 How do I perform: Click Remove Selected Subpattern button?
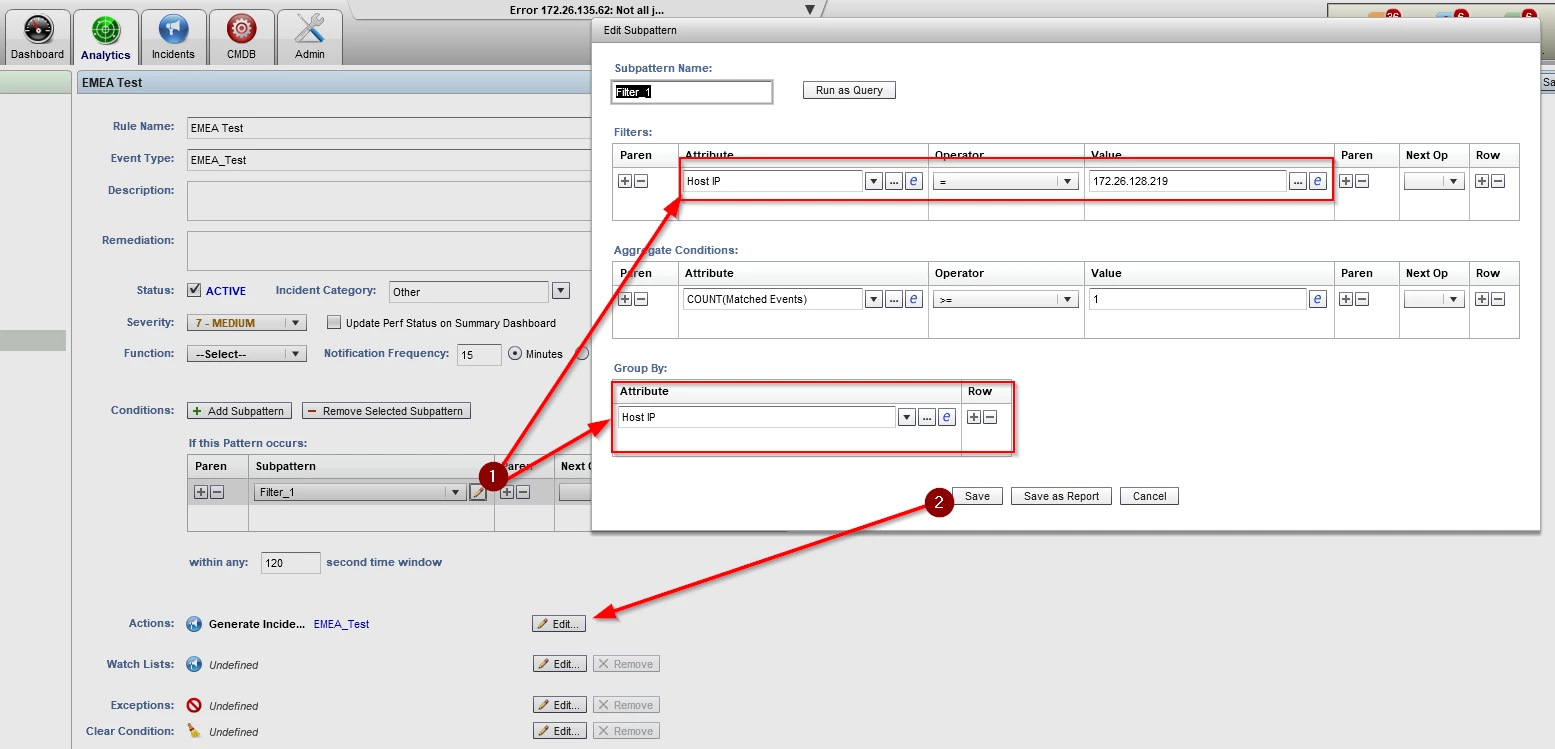click(x=386, y=411)
